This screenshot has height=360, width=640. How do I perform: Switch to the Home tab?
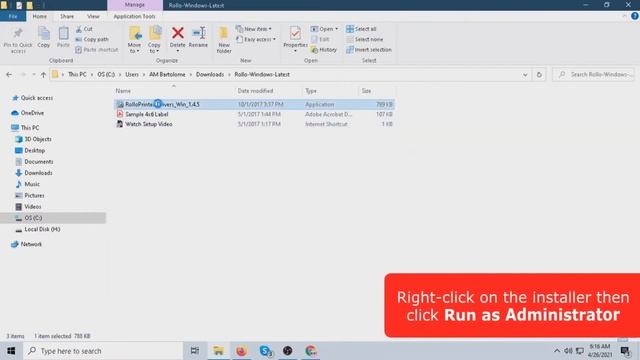click(40, 16)
